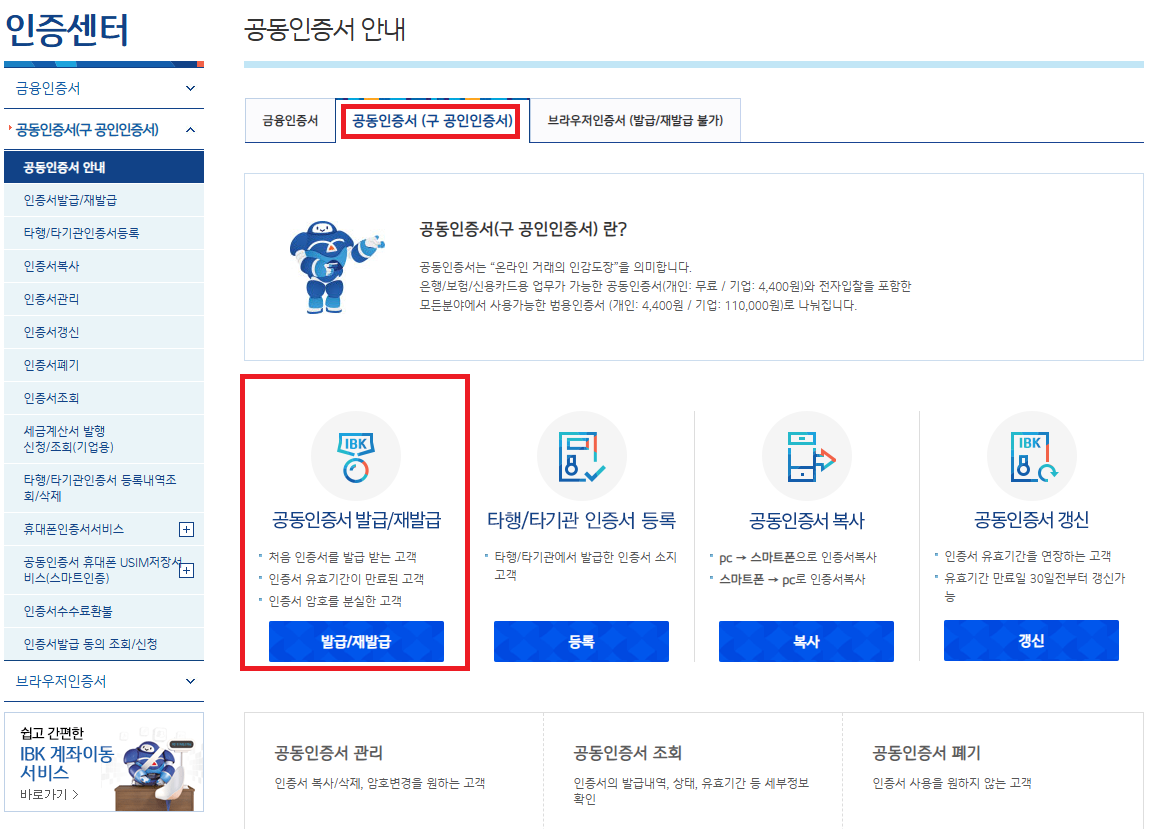Open 인증서폐기 sidebar item
Image resolution: width=1149 pixels, height=829 pixels.
[x=104, y=365]
